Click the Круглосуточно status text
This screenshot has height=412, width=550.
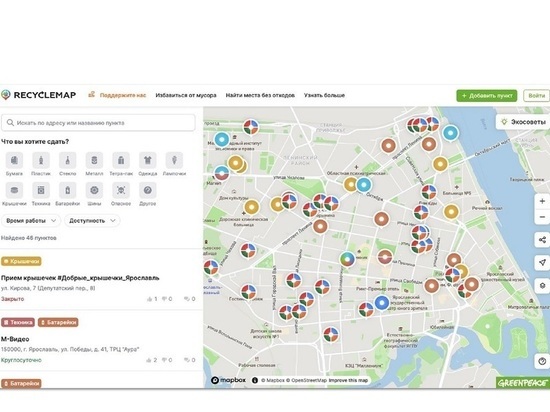(x=21, y=360)
